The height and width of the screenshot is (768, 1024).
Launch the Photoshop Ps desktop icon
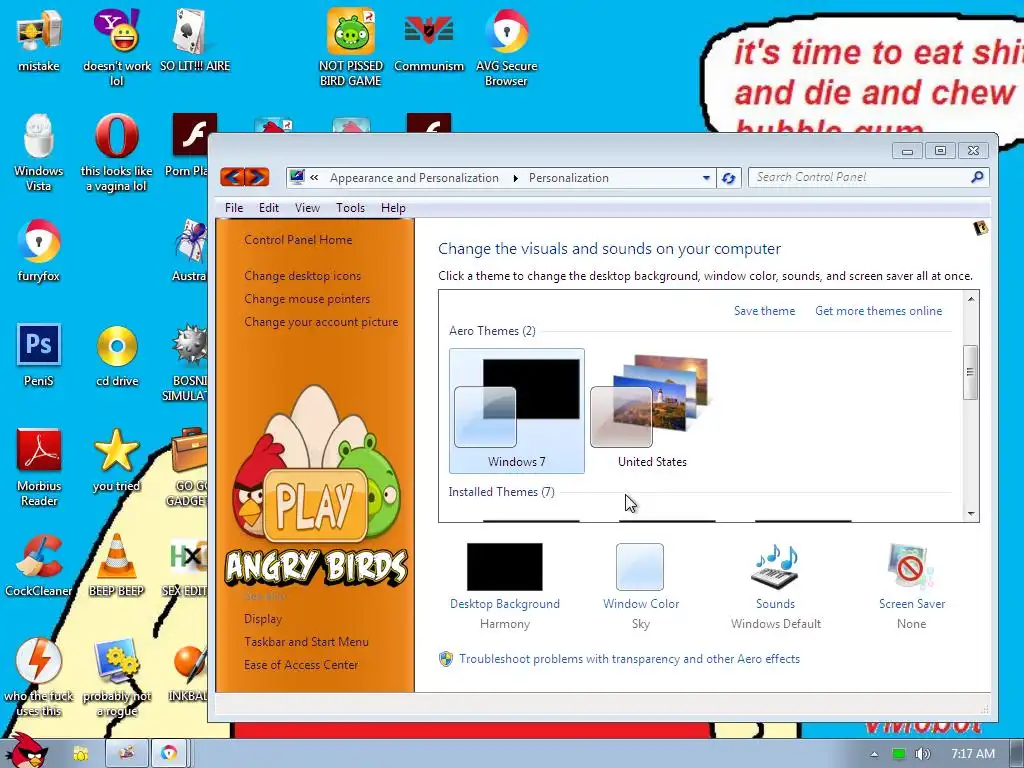39,355
